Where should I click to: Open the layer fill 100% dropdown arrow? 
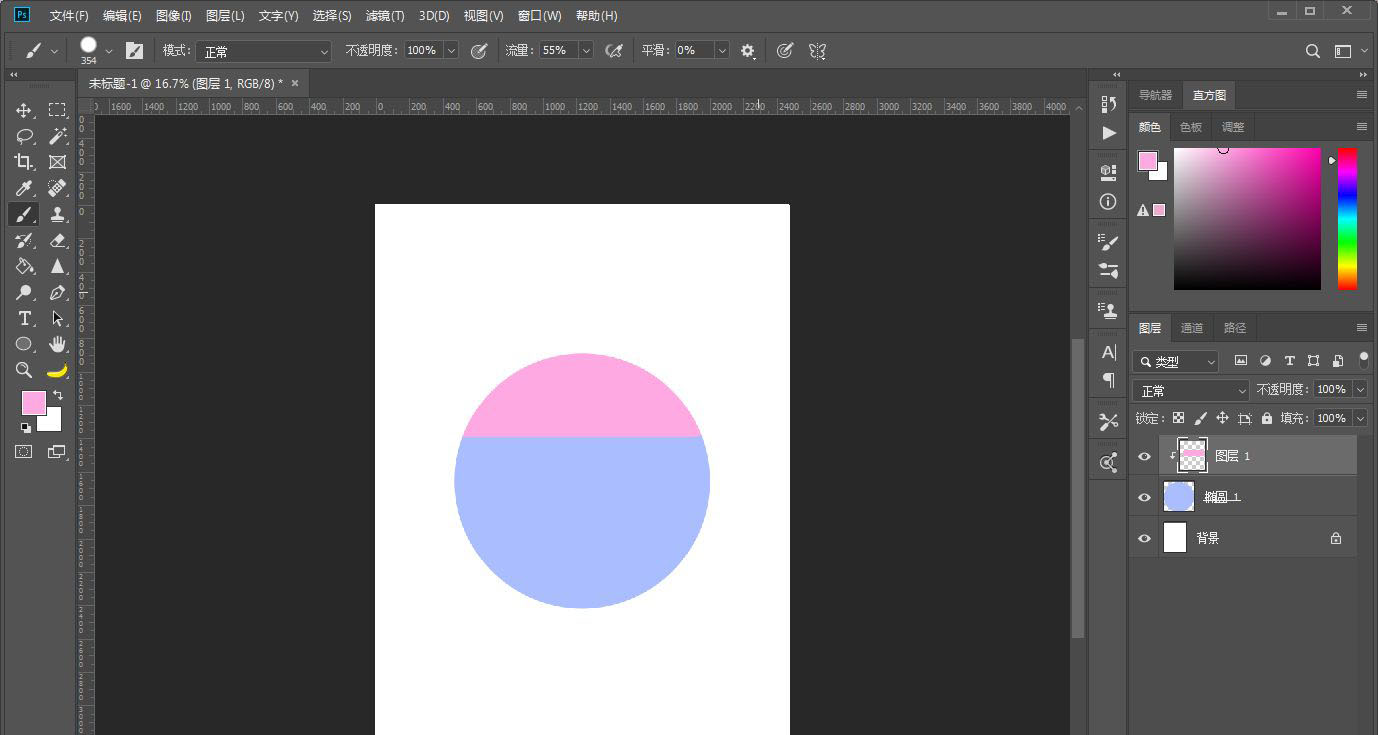pos(1361,418)
